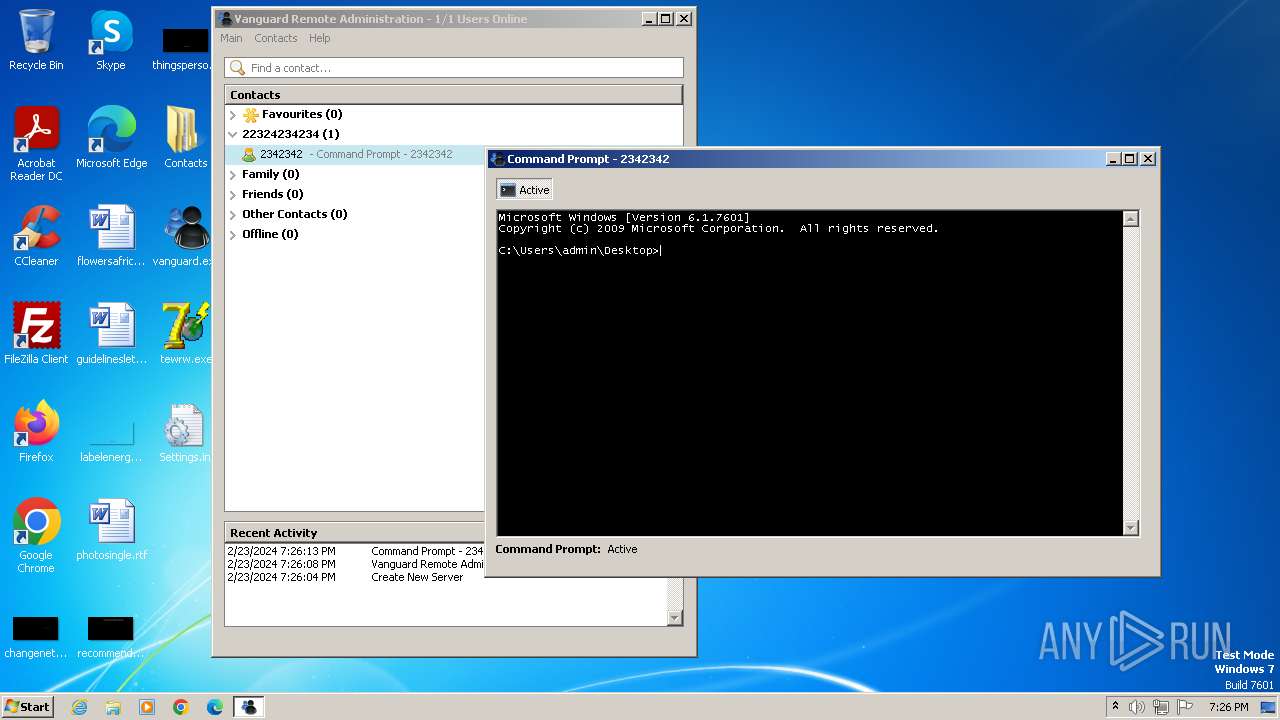Click the Chrome icon in taskbar
The width and height of the screenshot is (1280, 720).
[x=181, y=707]
